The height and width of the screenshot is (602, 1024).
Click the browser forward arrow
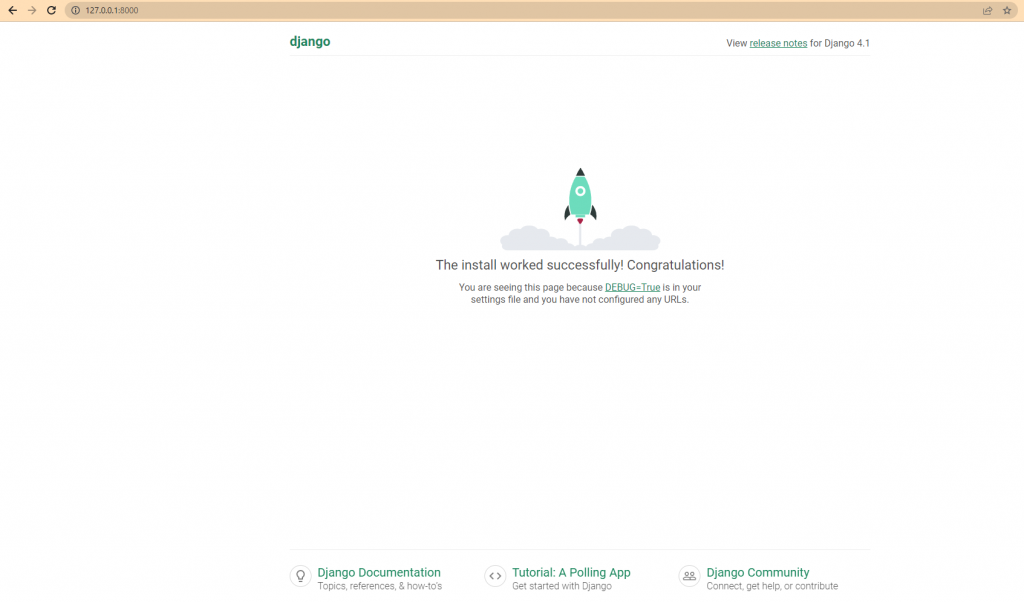point(32,10)
